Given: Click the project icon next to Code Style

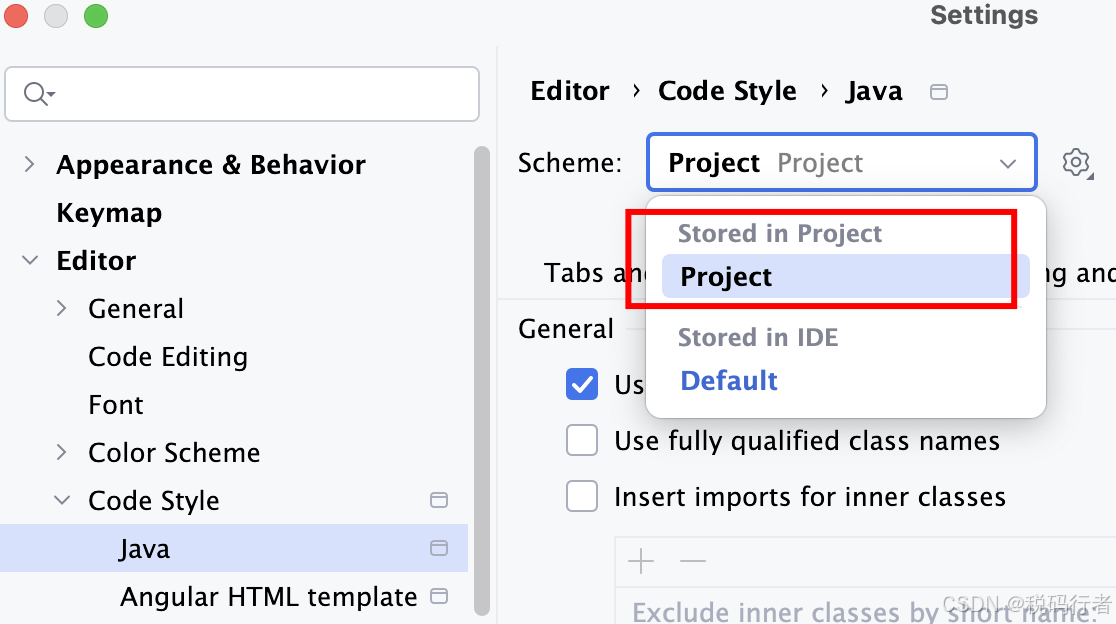Looking at the screenshot, I should (x=439, y=500).
